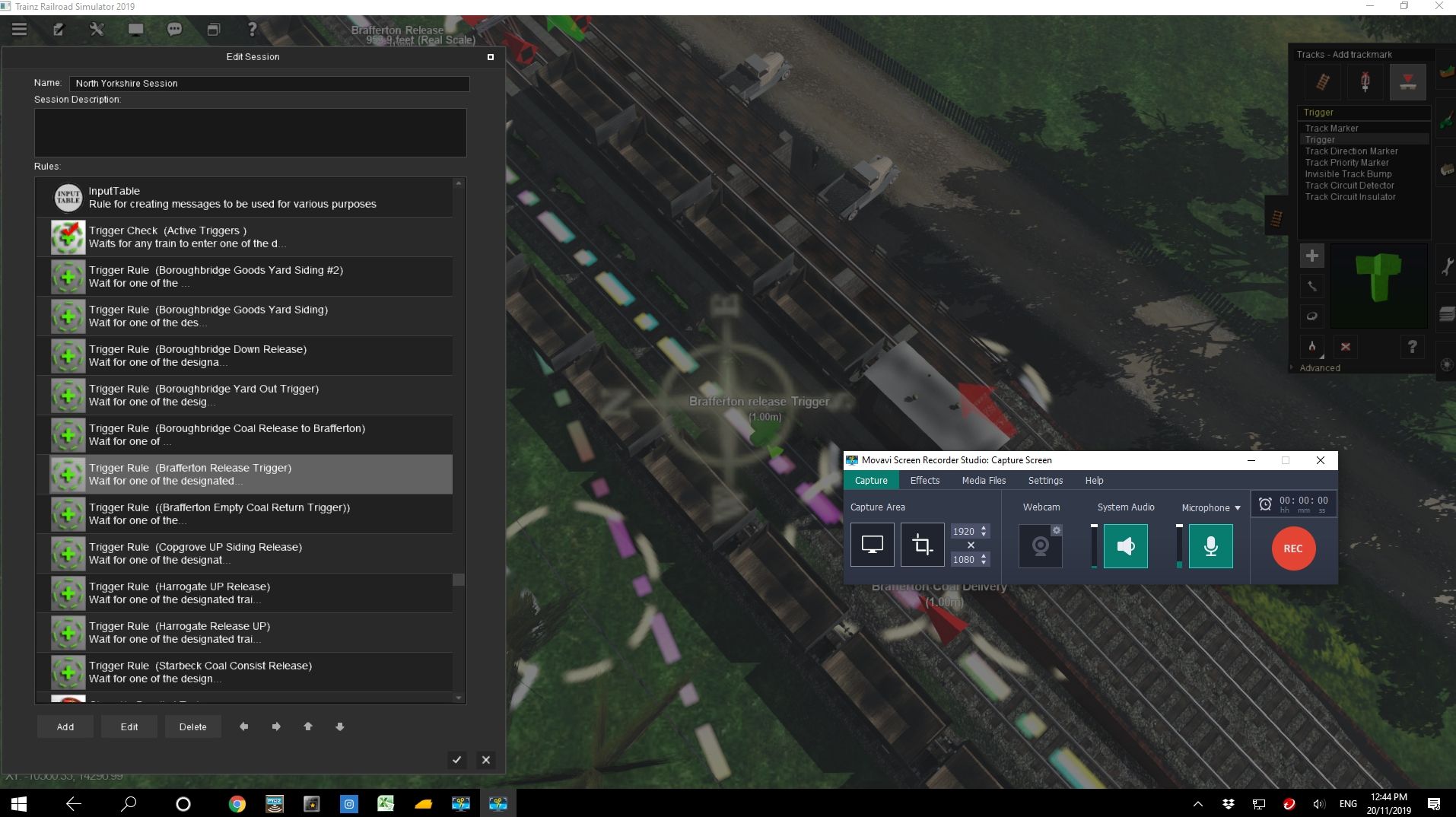Expand the Advanced section in Tracks panel

click(x=1319, y=368)
